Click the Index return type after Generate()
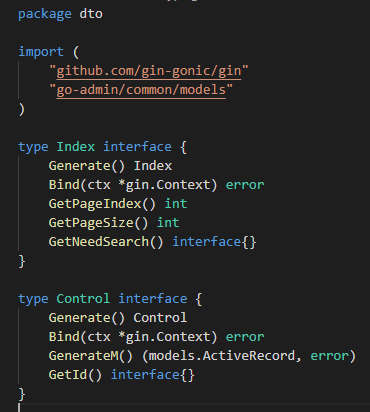The width and height of the screenshot is (370, 412). (x=153, y=166)
